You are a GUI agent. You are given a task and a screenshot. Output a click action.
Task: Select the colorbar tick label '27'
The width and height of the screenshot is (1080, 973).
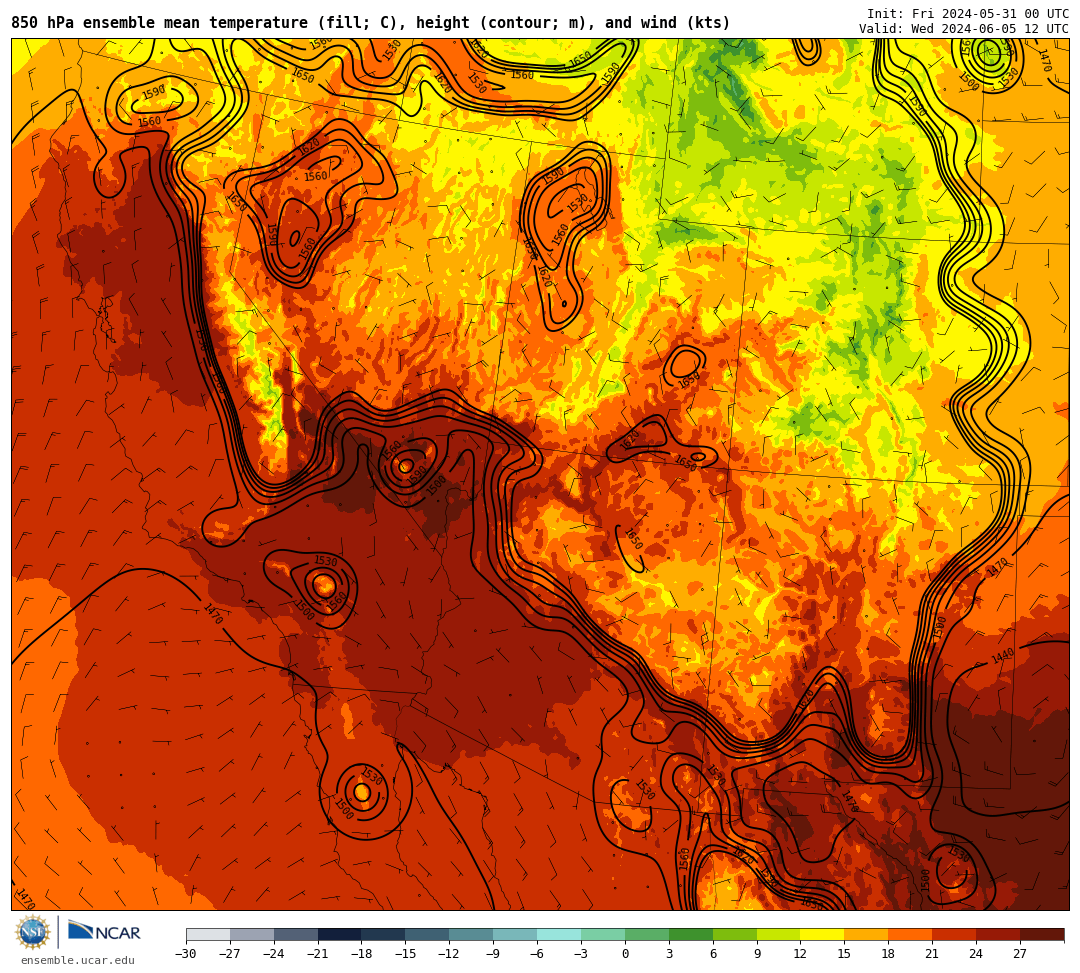click(x=1020, y=954)
